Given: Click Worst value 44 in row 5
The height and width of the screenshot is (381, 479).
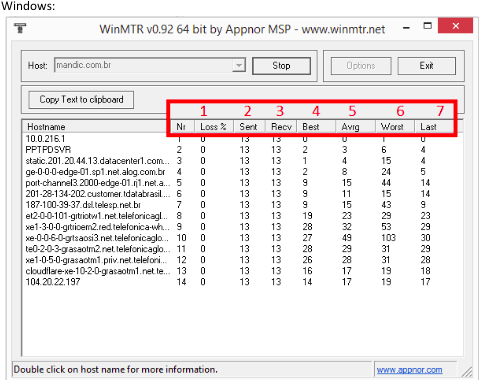Looking at the screenshot, I should coord(386,183).
